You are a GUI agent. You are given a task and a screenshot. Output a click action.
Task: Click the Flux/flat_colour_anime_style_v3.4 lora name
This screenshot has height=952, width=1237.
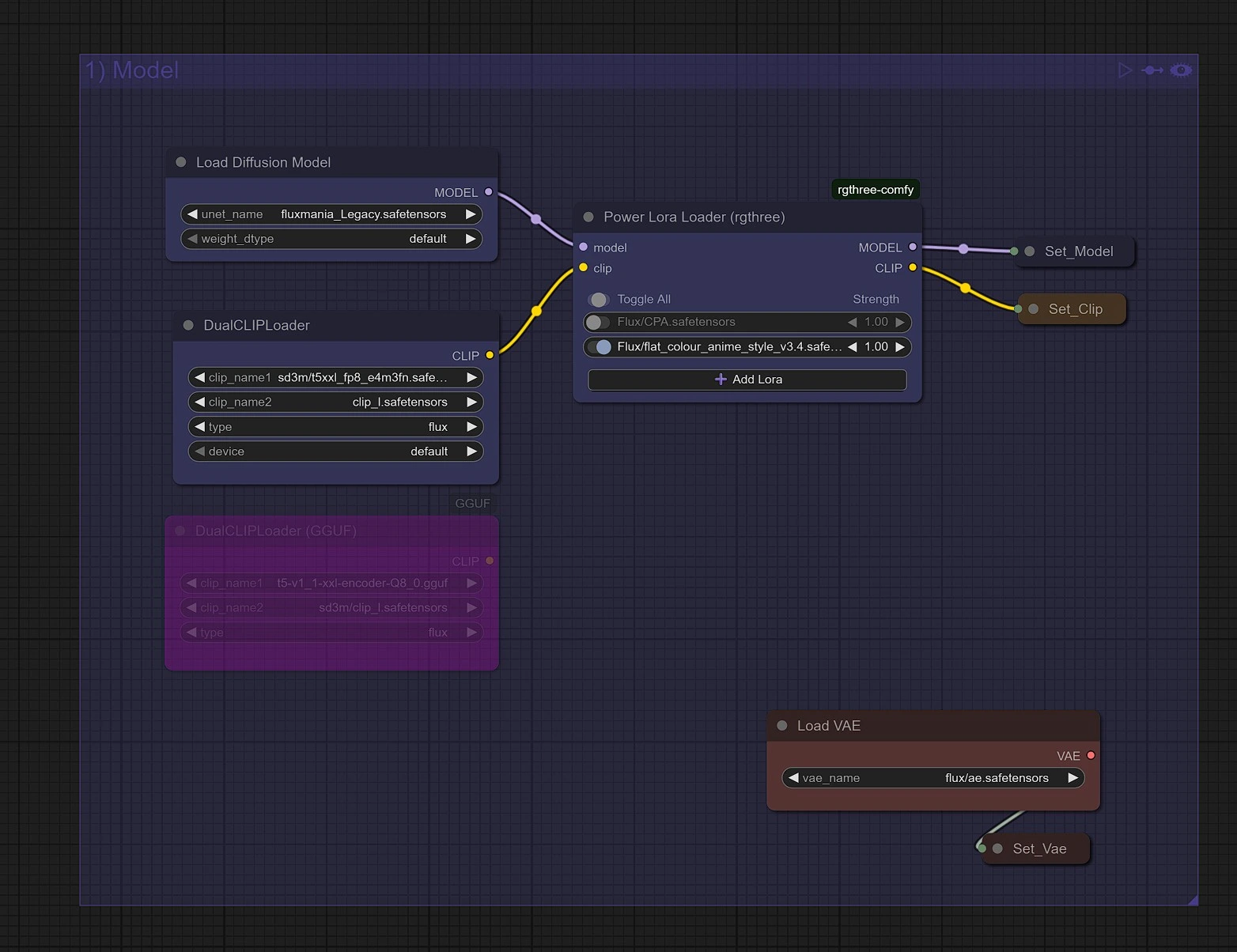click(x=729, y=347)
